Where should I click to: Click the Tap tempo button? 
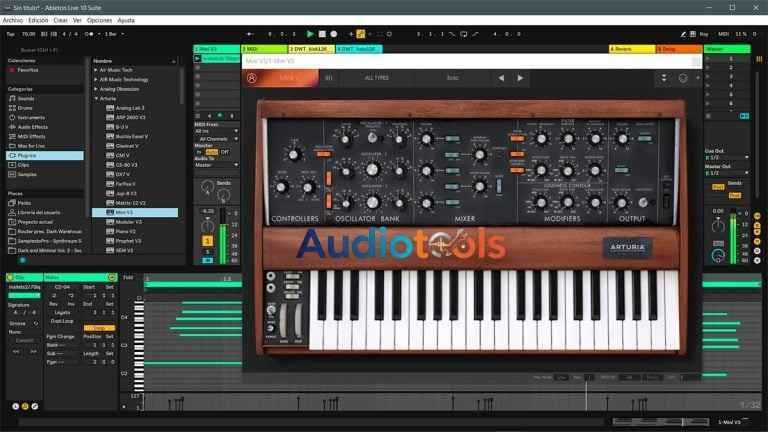click(10, 34)
